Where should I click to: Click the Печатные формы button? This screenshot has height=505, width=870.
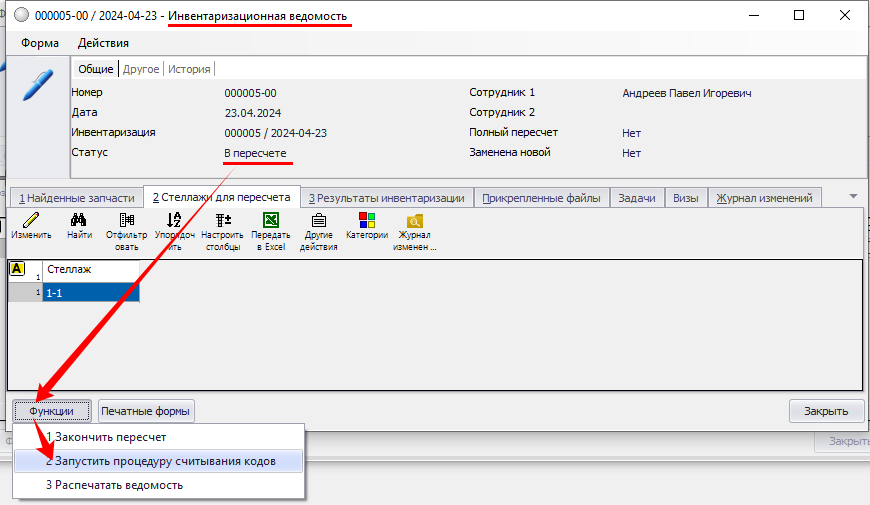(146, 410)
